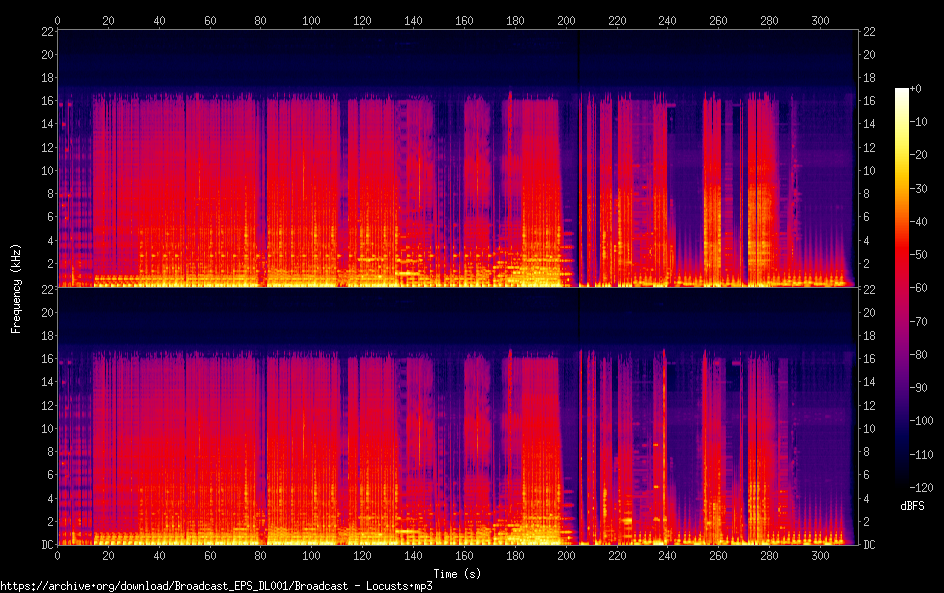944x593 pixels.
Task: Click the '-60' color scale label
Action: (x=918, y=288)
